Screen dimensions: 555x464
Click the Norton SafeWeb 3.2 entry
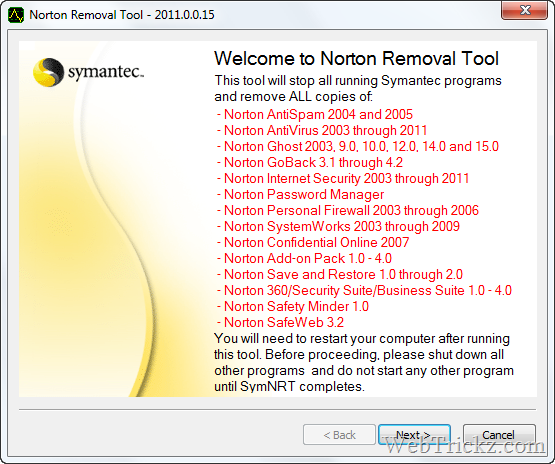point(280,322)
